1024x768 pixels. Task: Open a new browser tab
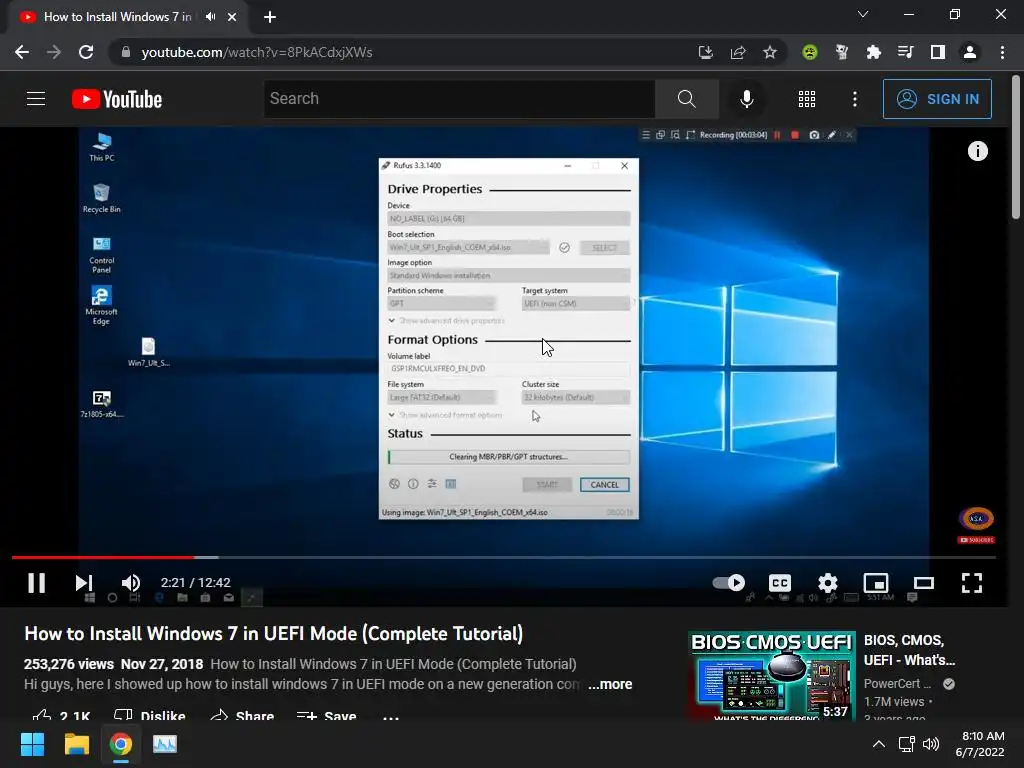point(270,17)
